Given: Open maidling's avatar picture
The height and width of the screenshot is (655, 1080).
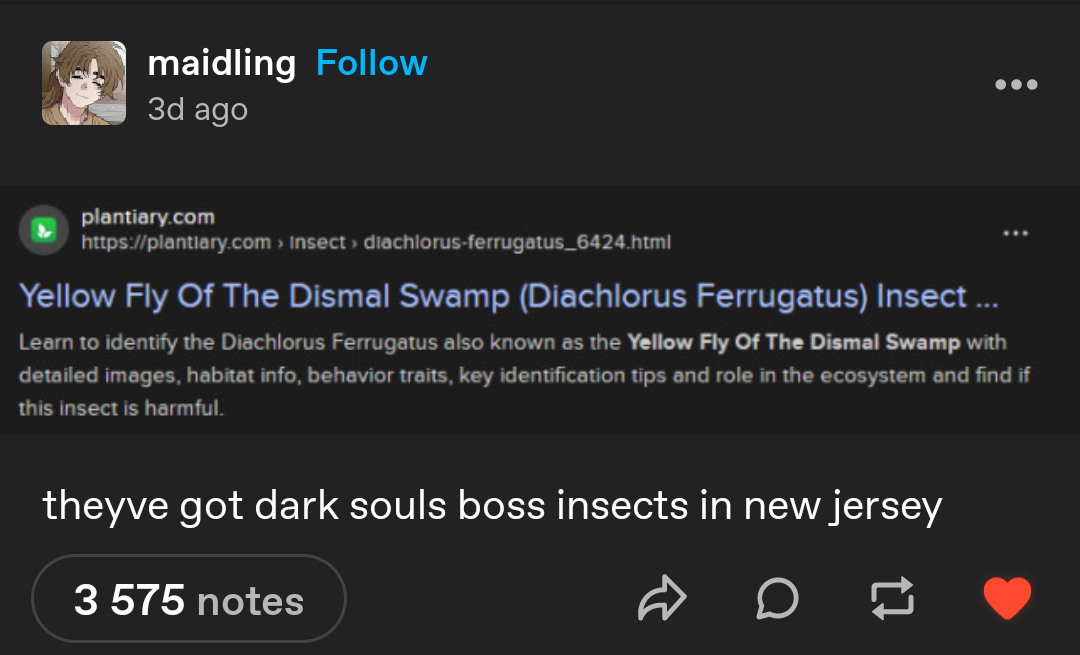Looking at the screenshot, I should click(x=84, y=83).
